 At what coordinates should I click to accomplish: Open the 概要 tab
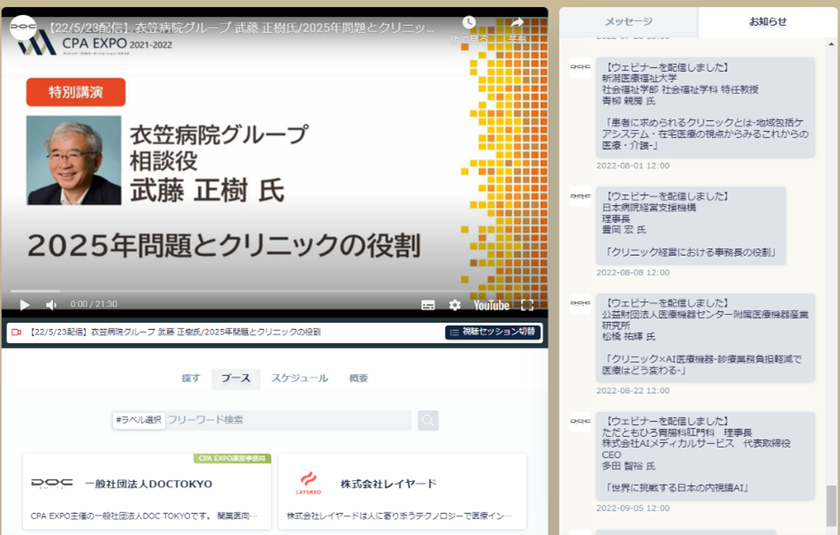[x=358, y=378]
